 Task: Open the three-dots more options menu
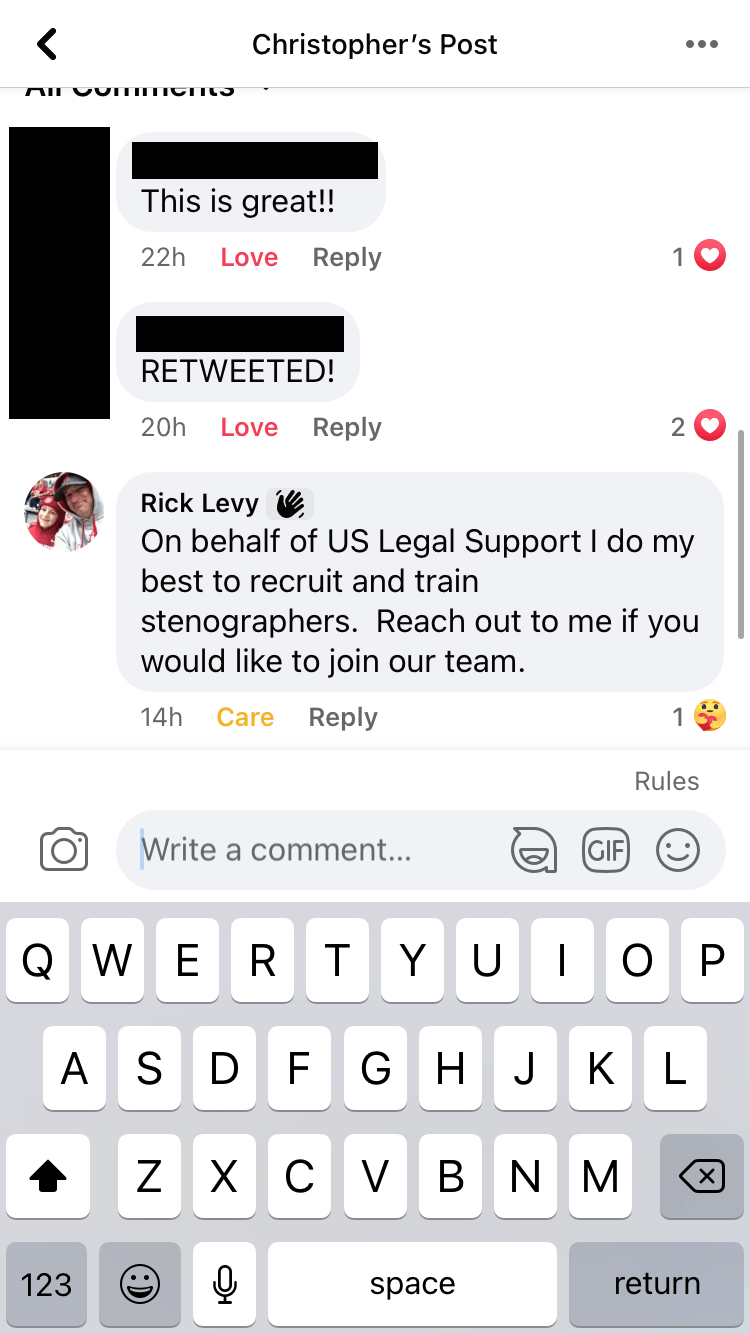point(701,44)
